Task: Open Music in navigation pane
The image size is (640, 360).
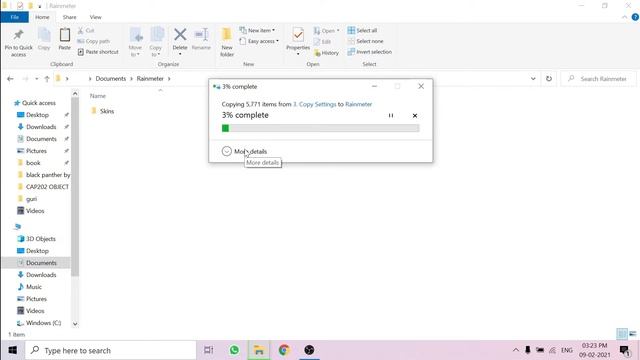Action: click(x=29, y=287)
